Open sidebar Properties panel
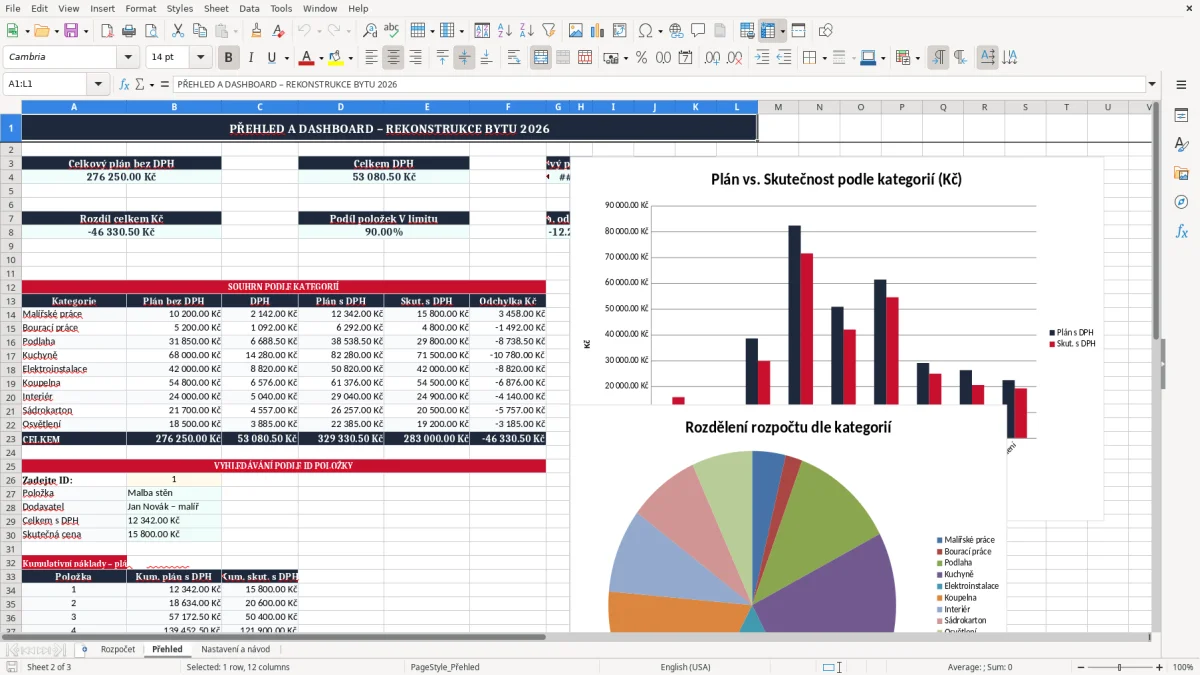This screenshot has height=675, width=1200. click(x=1181, y=116)
